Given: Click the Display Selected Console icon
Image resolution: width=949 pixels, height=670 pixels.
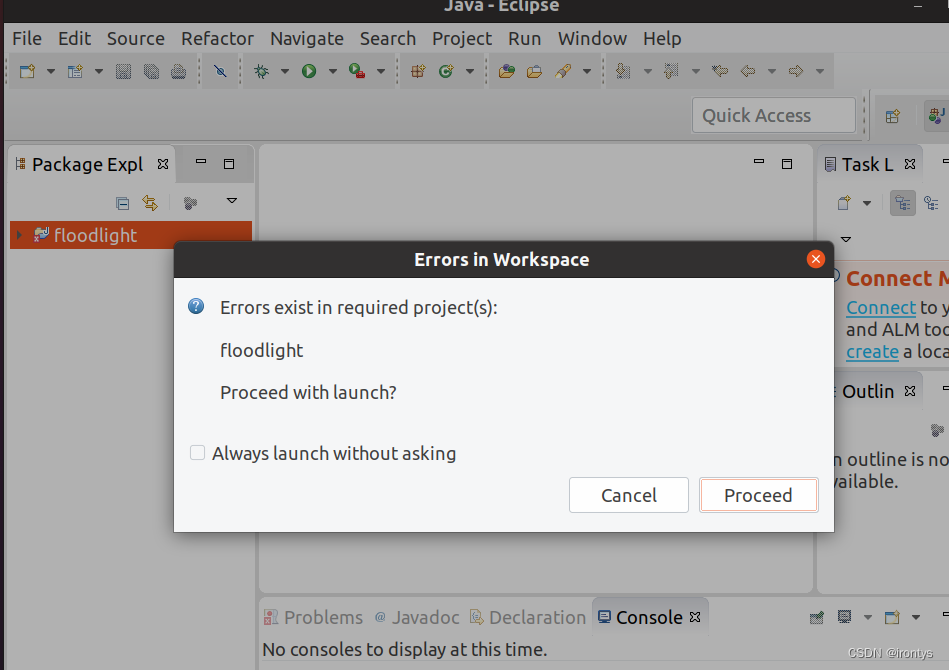Looking at the screenshot, I should click(x=844, y=617).
